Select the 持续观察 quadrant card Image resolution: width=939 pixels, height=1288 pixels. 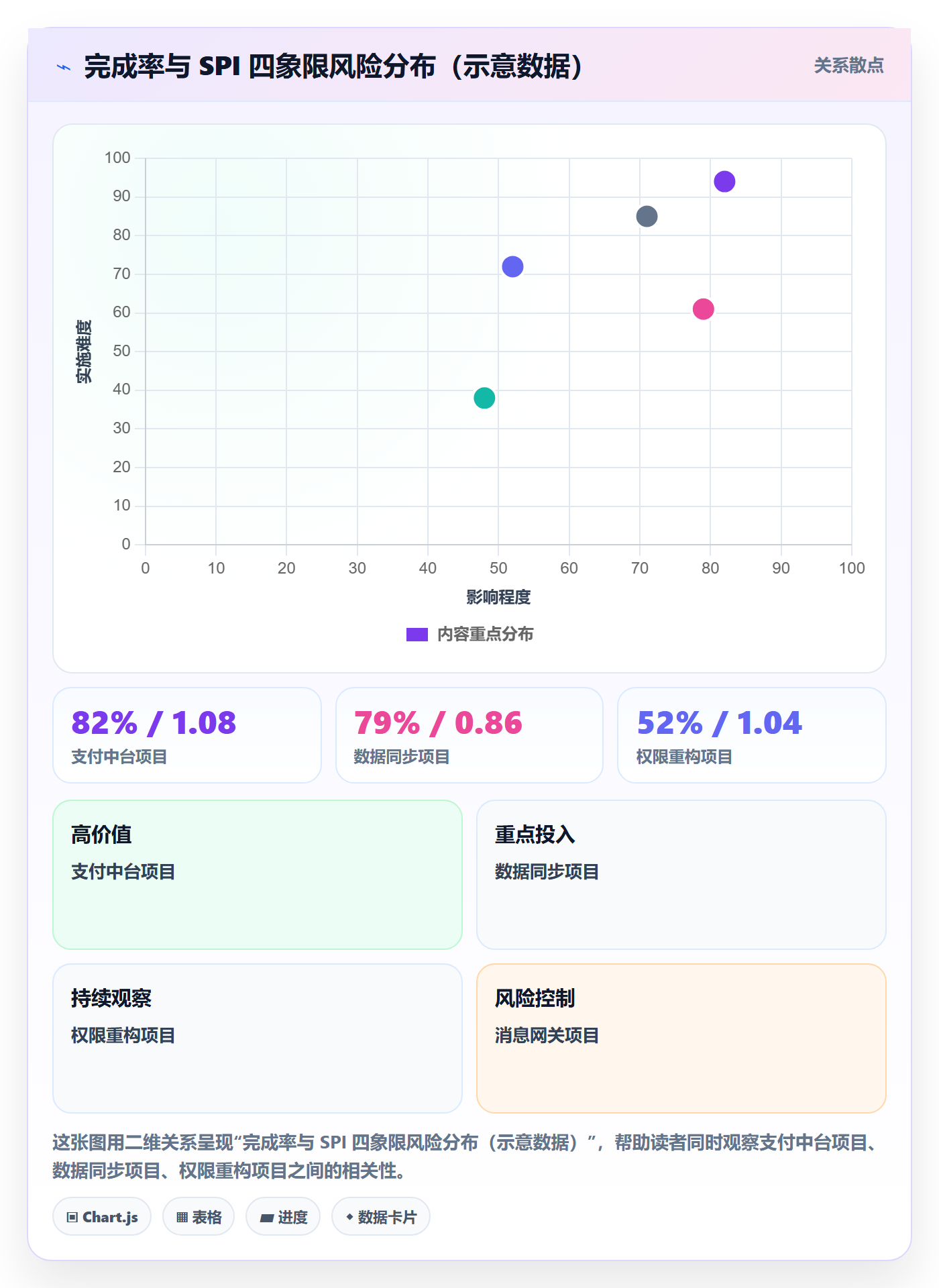click(x=258, y=1038)
